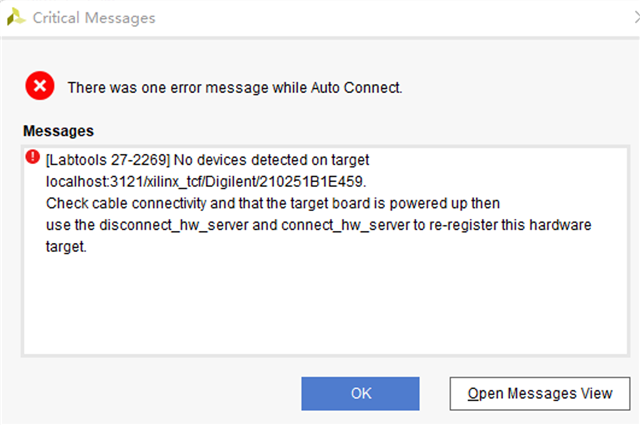
Task: Click empty title bar area right of title
Action: tap(400, 18)
